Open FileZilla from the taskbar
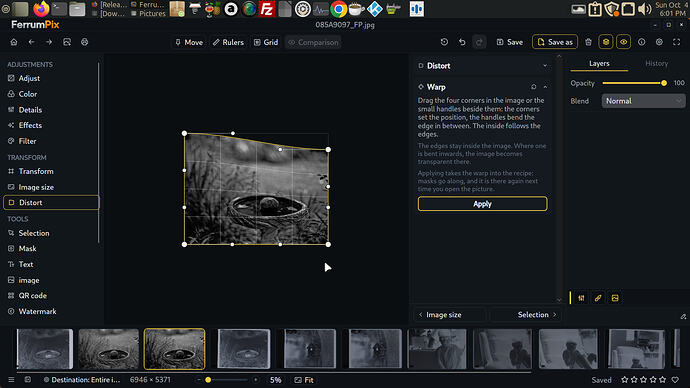The height and width of the screenshot is (388, 690). [x=267, y=9]
